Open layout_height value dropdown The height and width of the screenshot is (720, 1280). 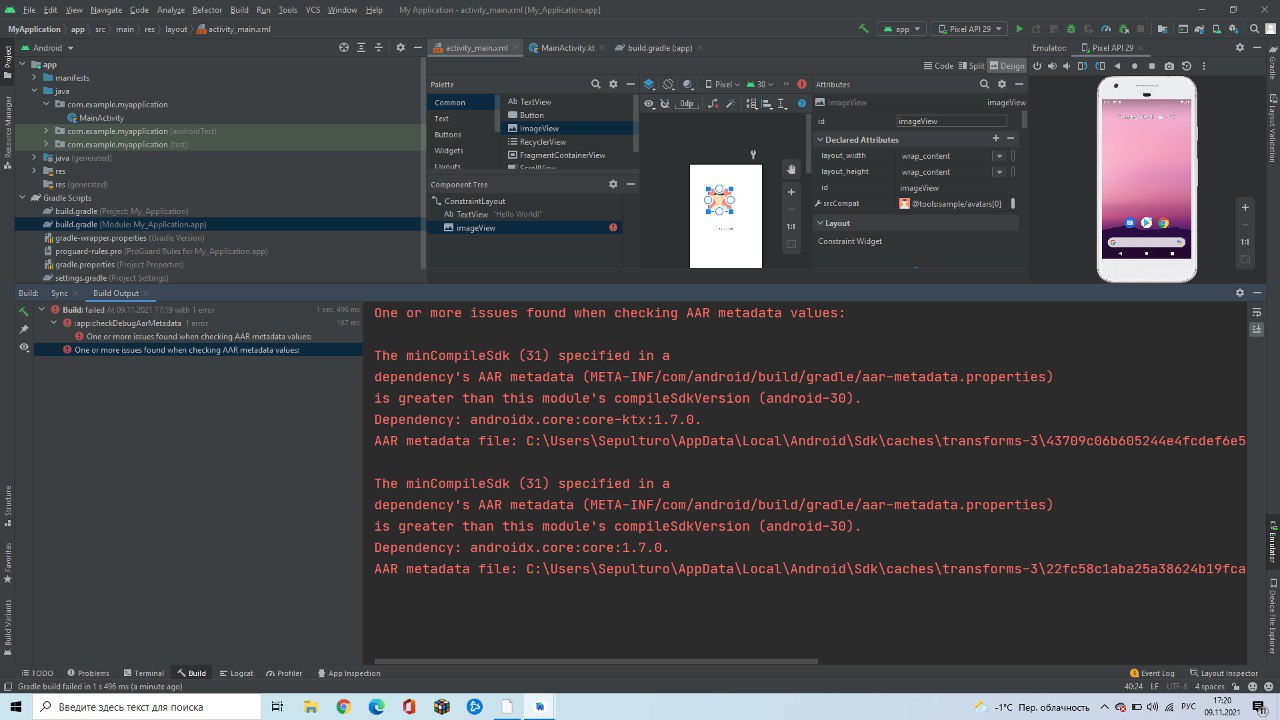[998, 172]
